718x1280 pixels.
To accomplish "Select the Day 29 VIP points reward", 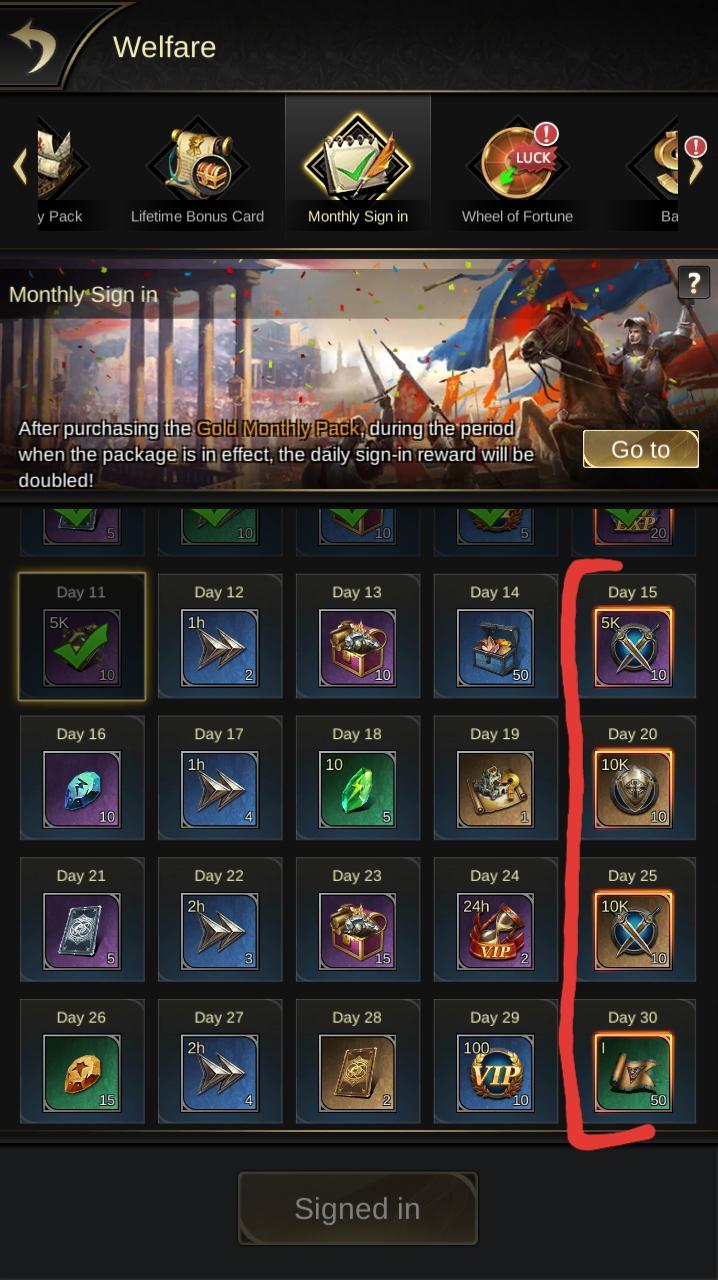I will 495,1073.
